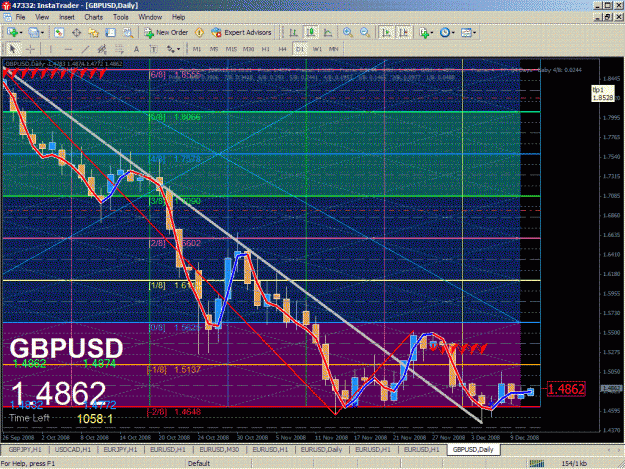625x469 pixels.
Task: Switch timeframe to H4
Action: [283, 49]
